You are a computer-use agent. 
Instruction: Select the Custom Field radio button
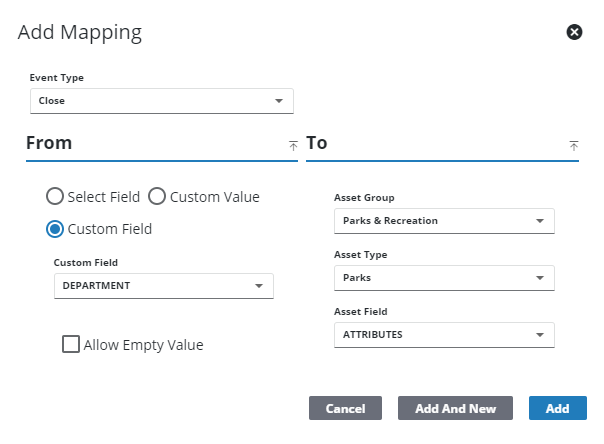point(55,229)
